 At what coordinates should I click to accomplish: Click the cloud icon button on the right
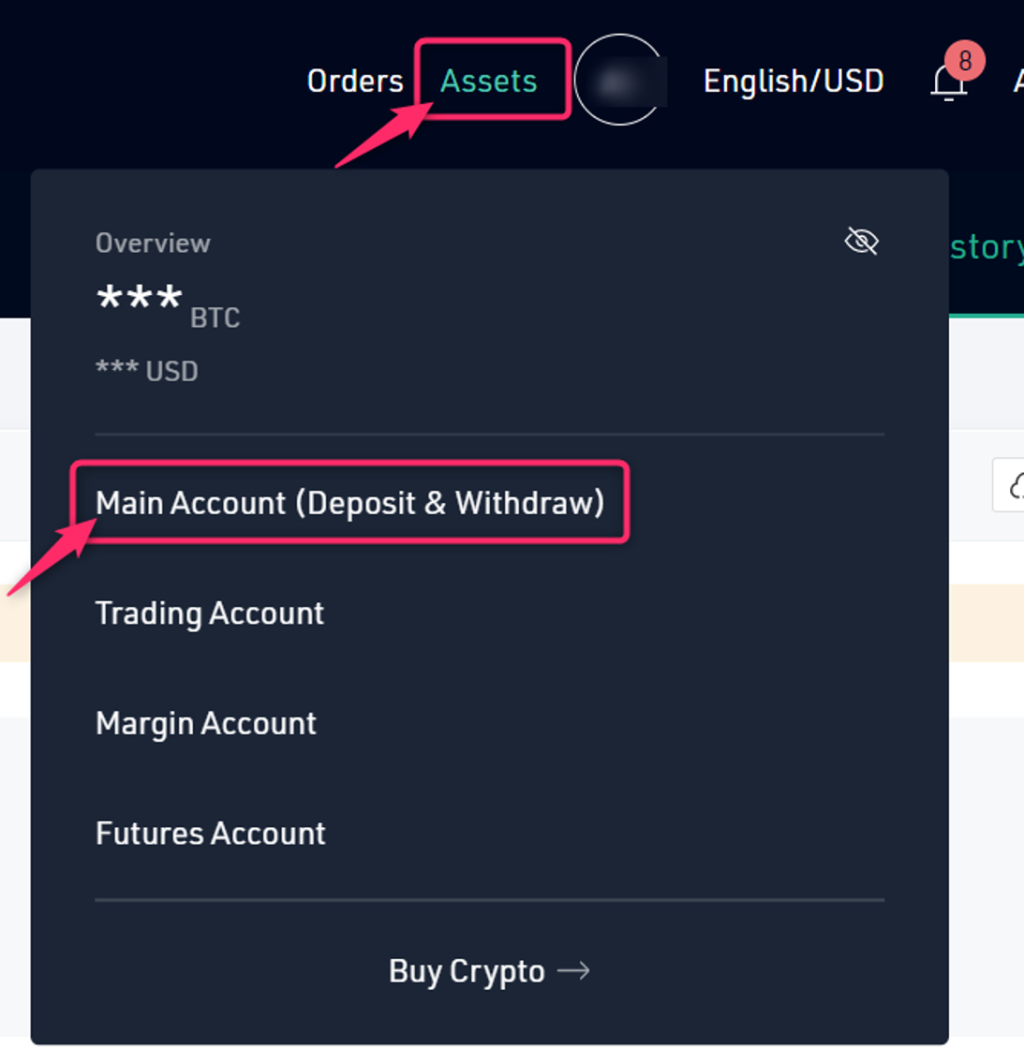pyautogui.click(x=1013, y=485)
